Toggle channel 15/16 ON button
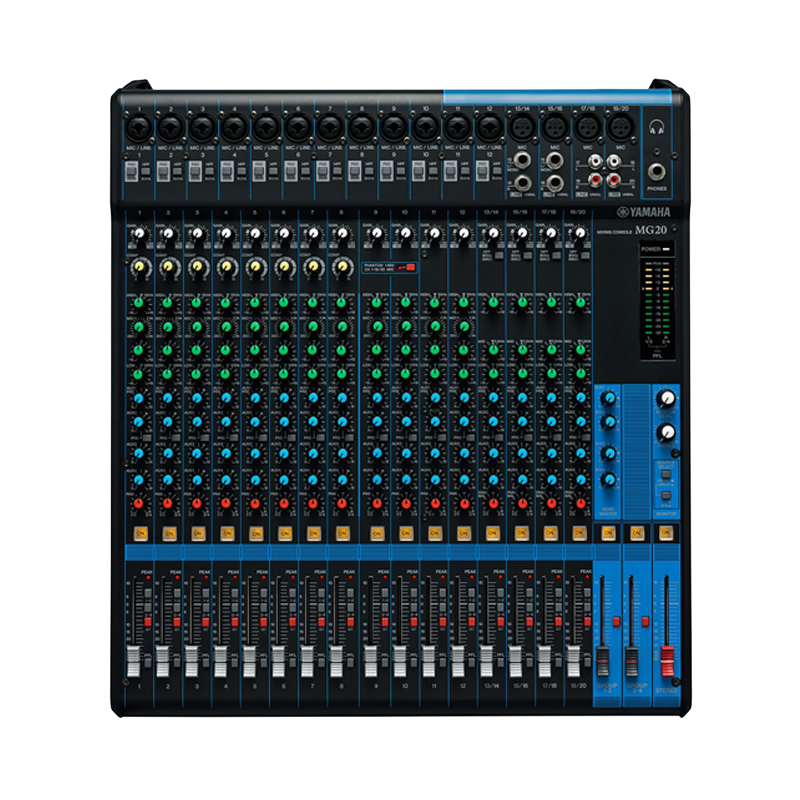800x800 pixels. point(521,534)
